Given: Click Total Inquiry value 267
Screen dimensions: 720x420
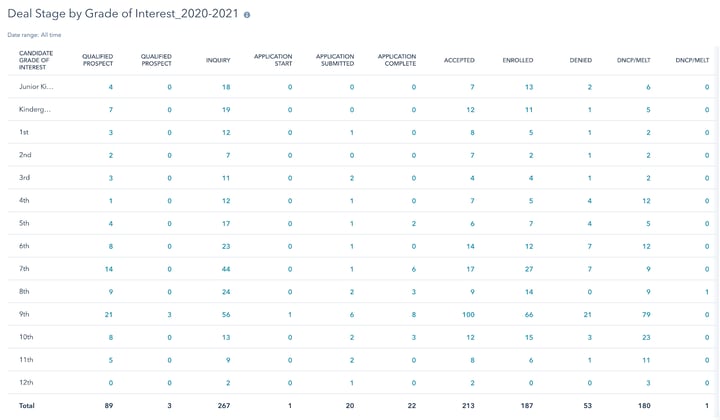Looking at the screenshot, I should click(224, 406).
